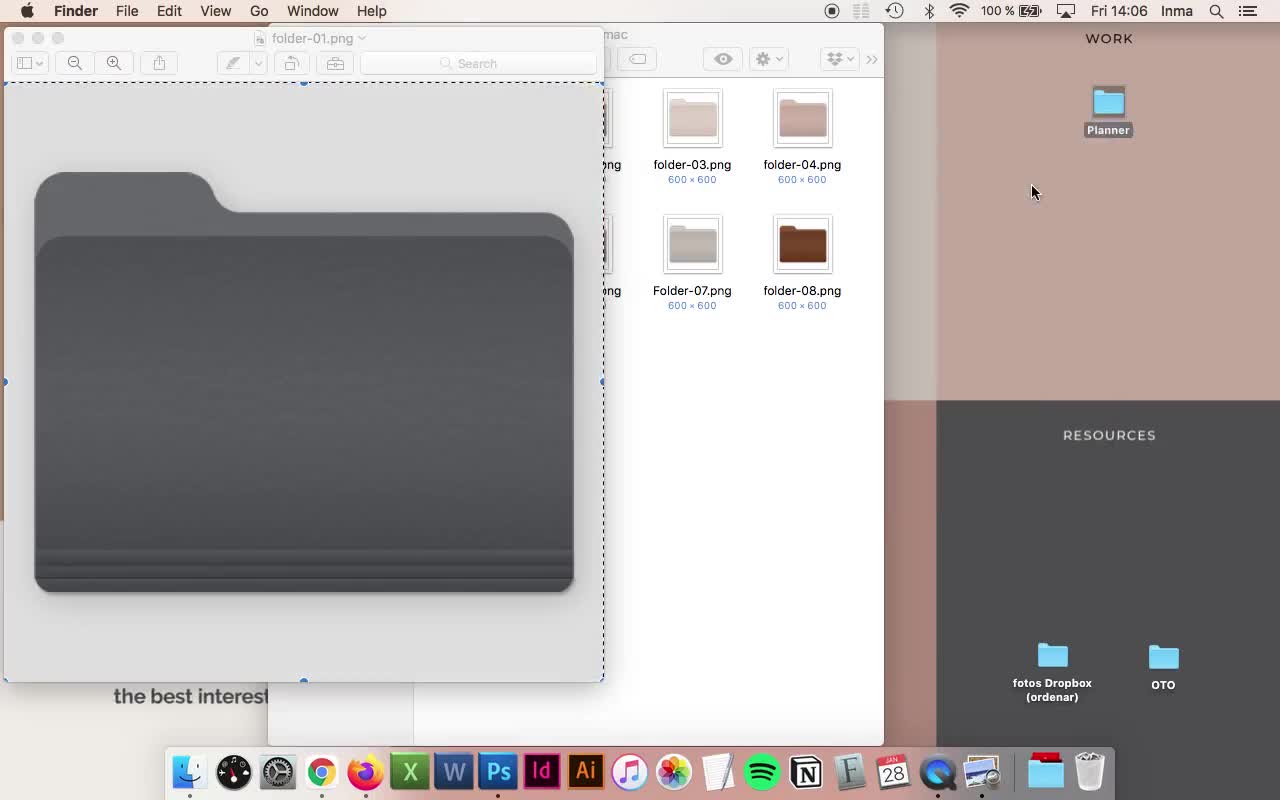Open Microsoft Word from the Dock
Image resolution: width=1280 pixels, height=800 pixels.
pyautogui.click(x=454, y=772)
